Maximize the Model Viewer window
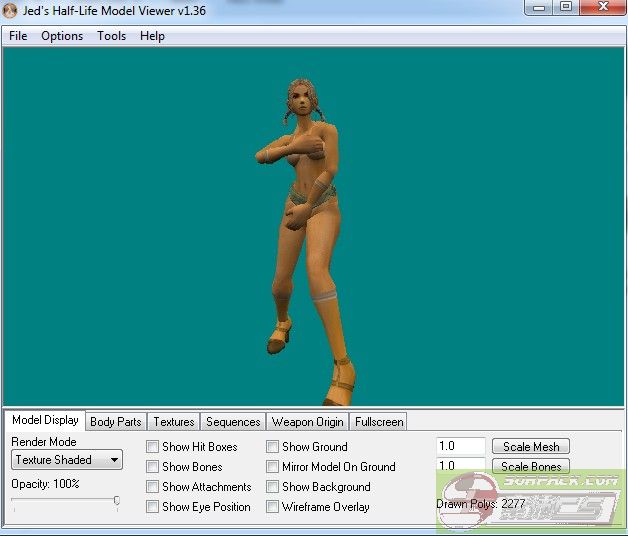 [566, 7]
